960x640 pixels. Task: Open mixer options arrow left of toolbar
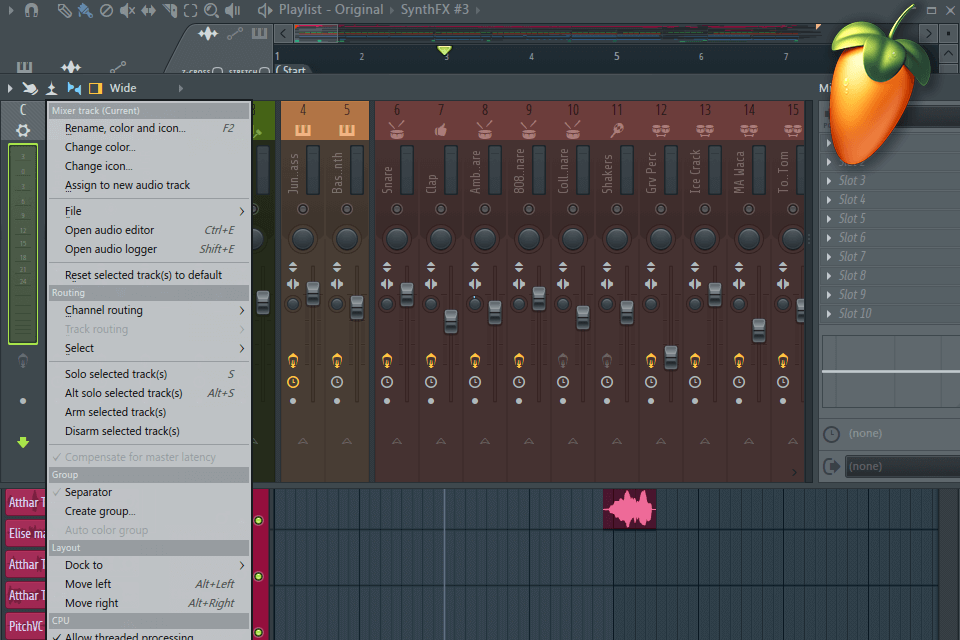coord(10,88)
